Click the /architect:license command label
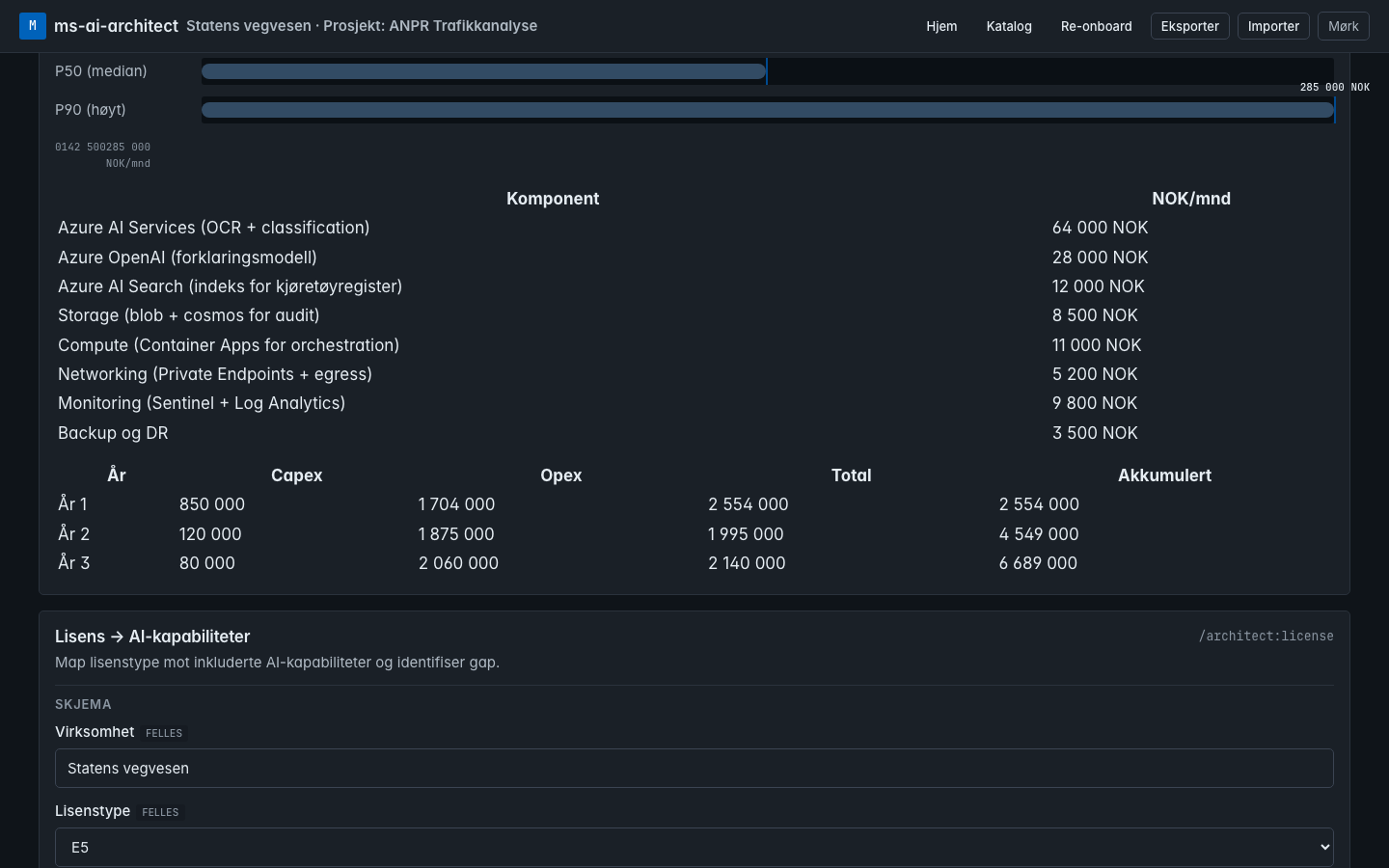The image size is (1389, 868). 1266,637
